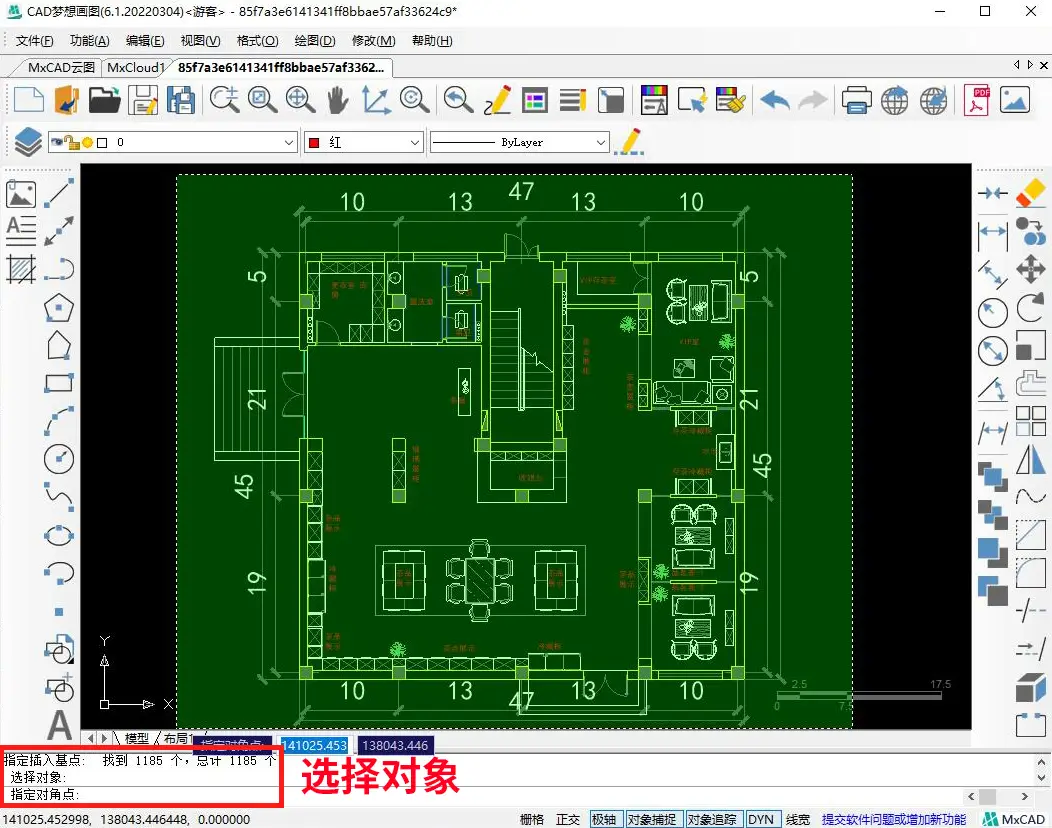Switch to the 模型 model tab
Screen dimensions: 1052x828
coord(136,738)
